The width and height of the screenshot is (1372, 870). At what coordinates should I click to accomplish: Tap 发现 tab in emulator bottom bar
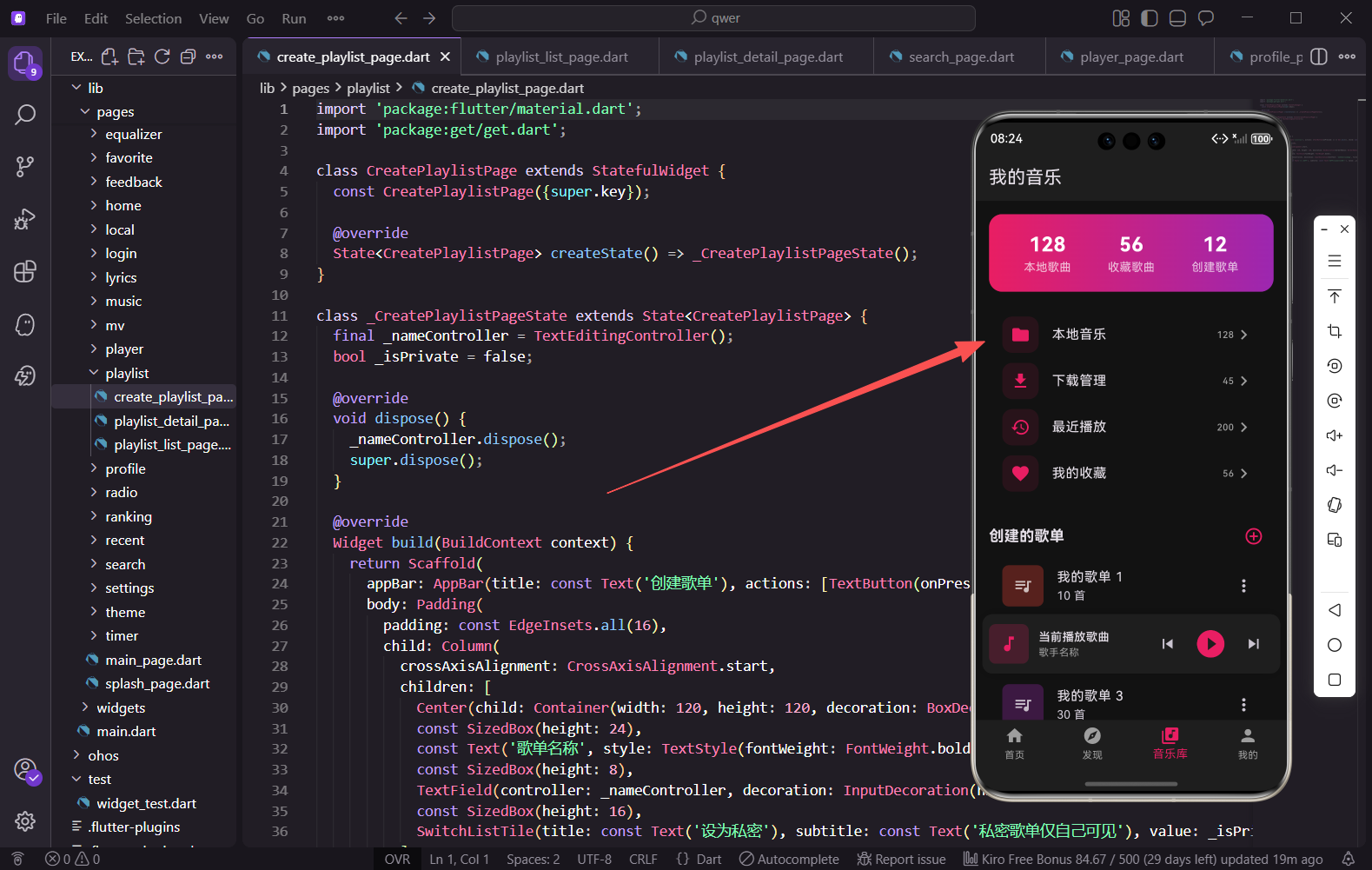tap(1092, 744)
